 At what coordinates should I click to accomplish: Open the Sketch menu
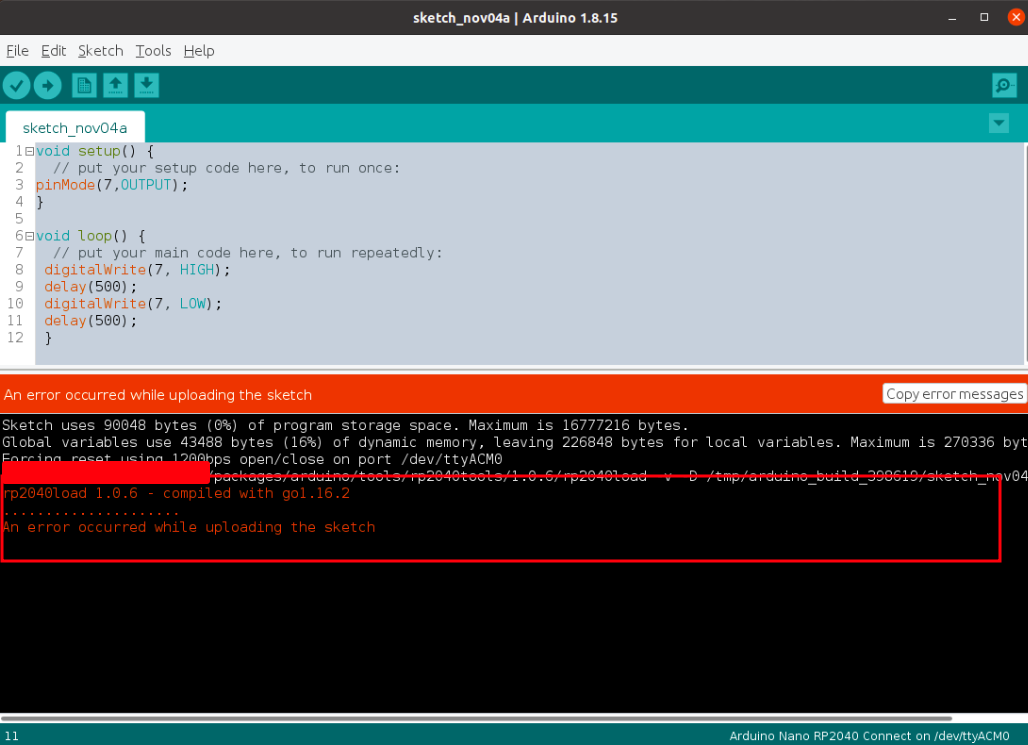(x=100, y=51)
